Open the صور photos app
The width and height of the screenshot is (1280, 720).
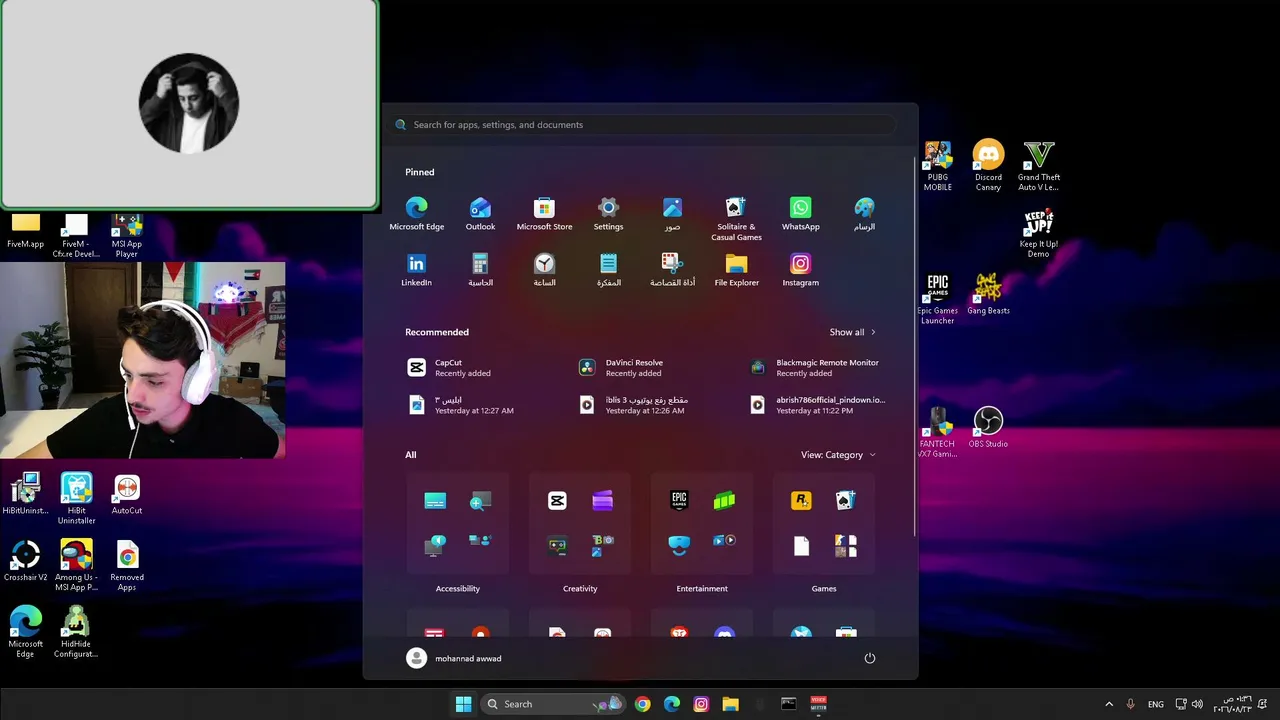click(x=672, y=214)
